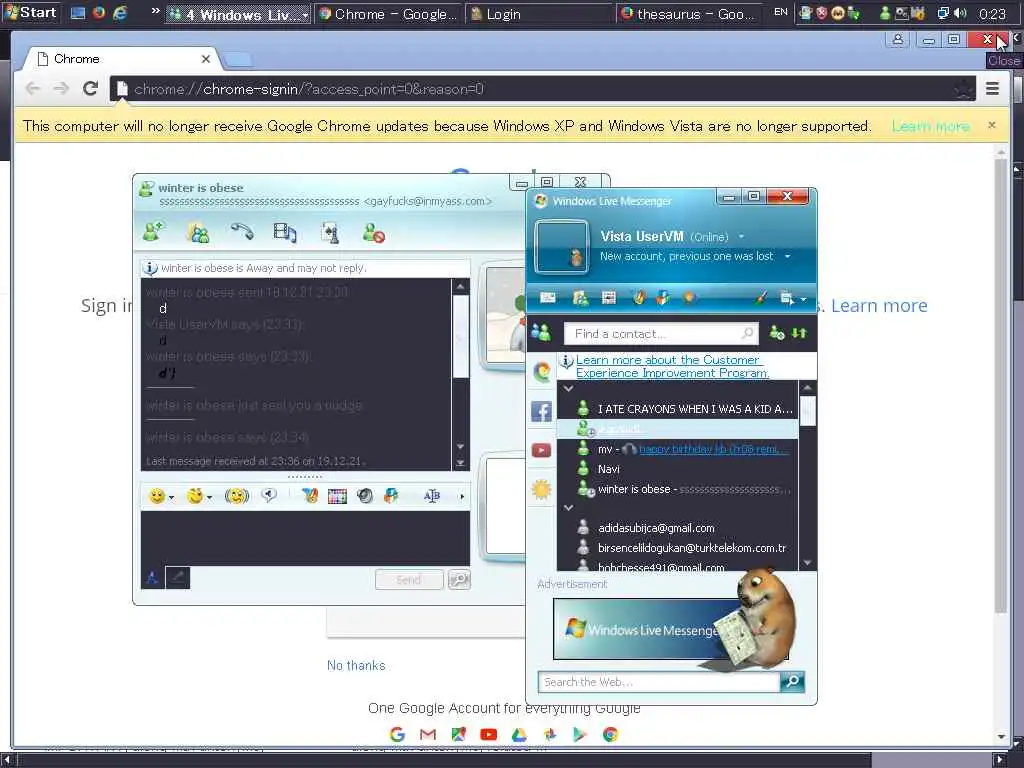The height and width of the screenshot is (768, 1024).
Task: Select the Chrome browser tab
Action: pyautogui.click(x=122, y=59)
